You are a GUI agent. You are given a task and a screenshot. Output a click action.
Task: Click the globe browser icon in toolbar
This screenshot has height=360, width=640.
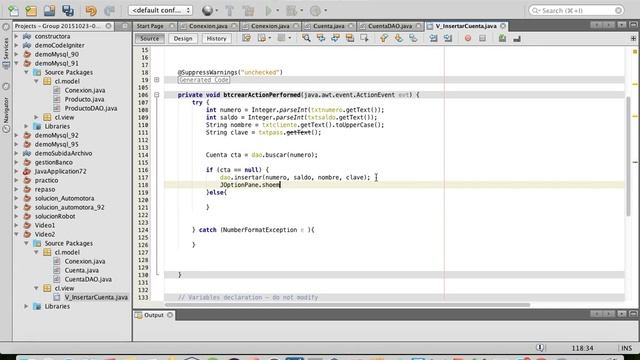[x=207, y=11]
